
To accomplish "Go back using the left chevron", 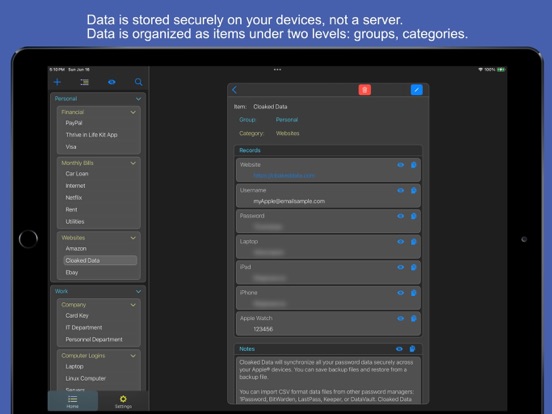I will pyautogui.click(x=234, y=90).
